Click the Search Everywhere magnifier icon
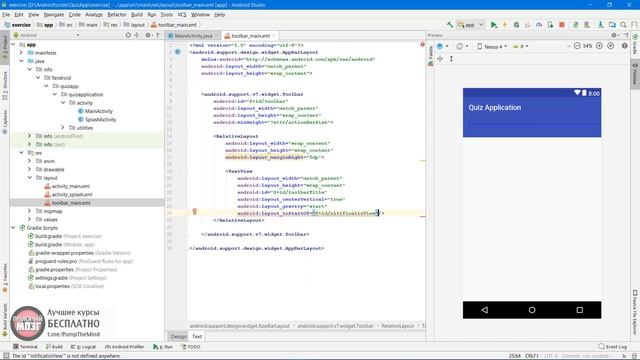640x360 pixels. tap(623, 25)
